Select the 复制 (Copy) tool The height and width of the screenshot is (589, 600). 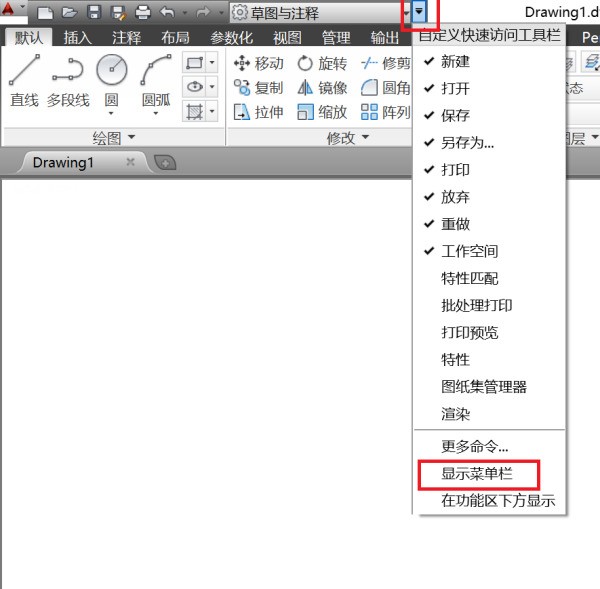259,88
